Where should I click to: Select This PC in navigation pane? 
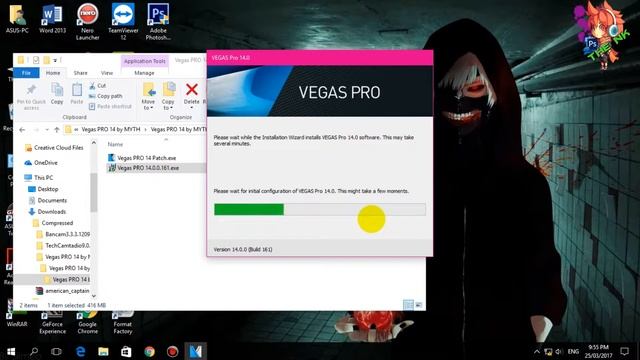pyautogui.click(x=39, y=178)
